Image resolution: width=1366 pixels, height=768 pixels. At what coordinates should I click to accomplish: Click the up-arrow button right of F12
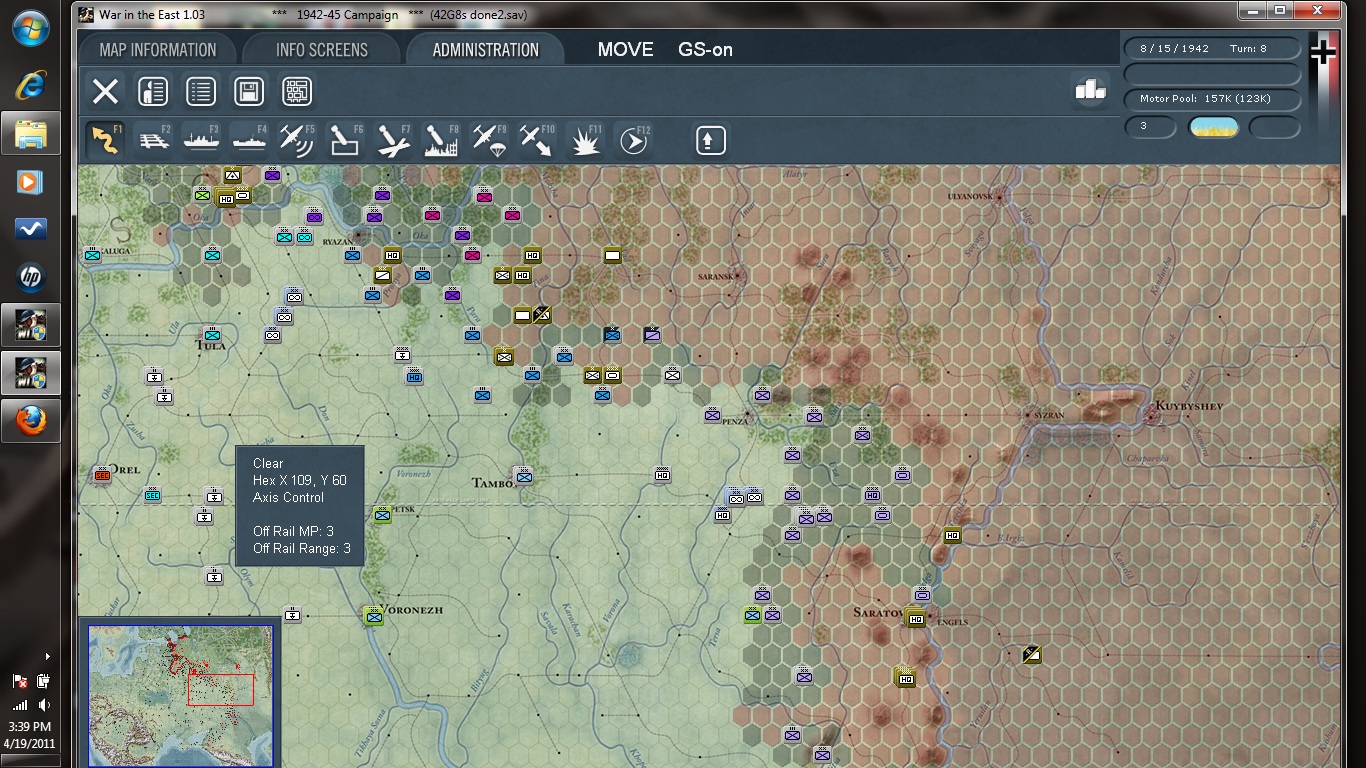pyautogui.click(x=710, y=140)
